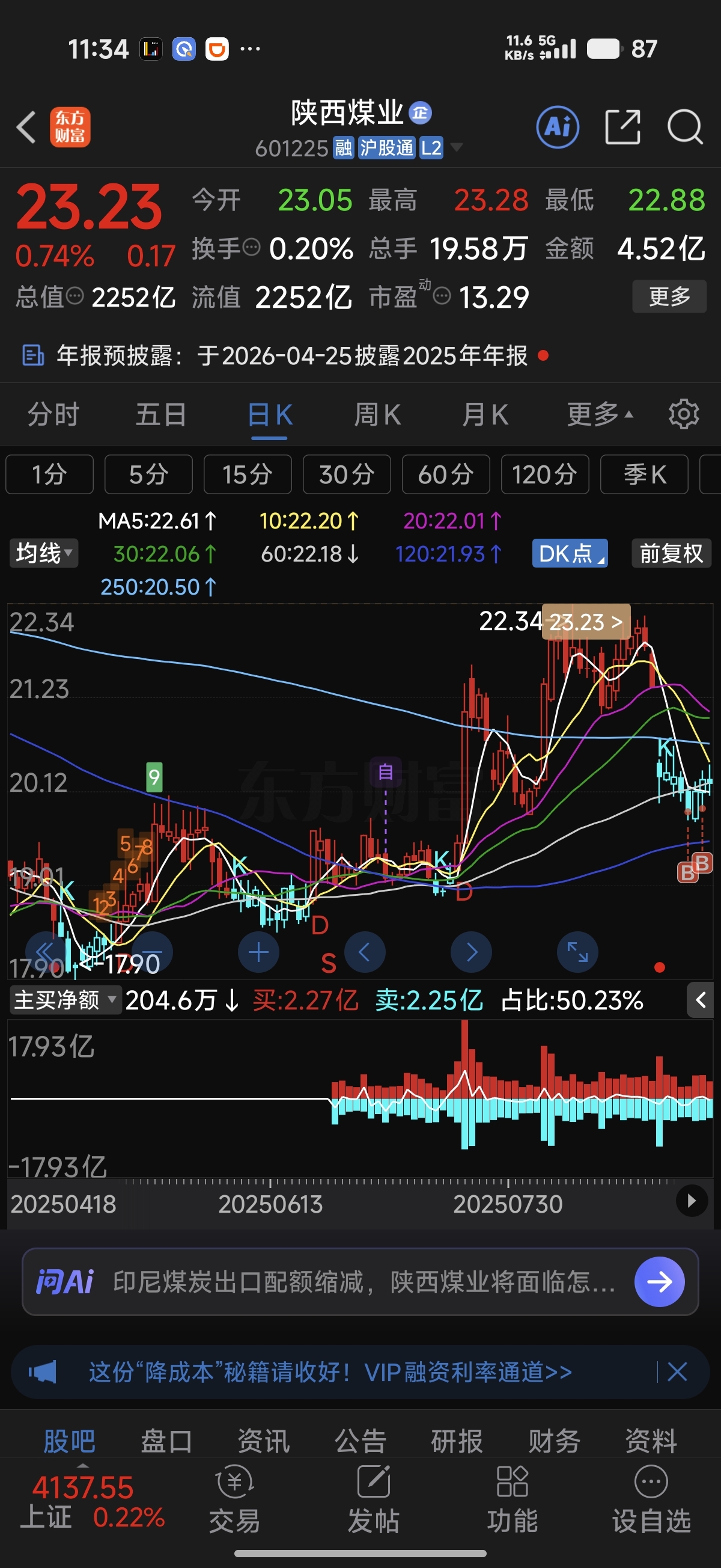Toggle the DK点 indicator

(x=570, y=553)
